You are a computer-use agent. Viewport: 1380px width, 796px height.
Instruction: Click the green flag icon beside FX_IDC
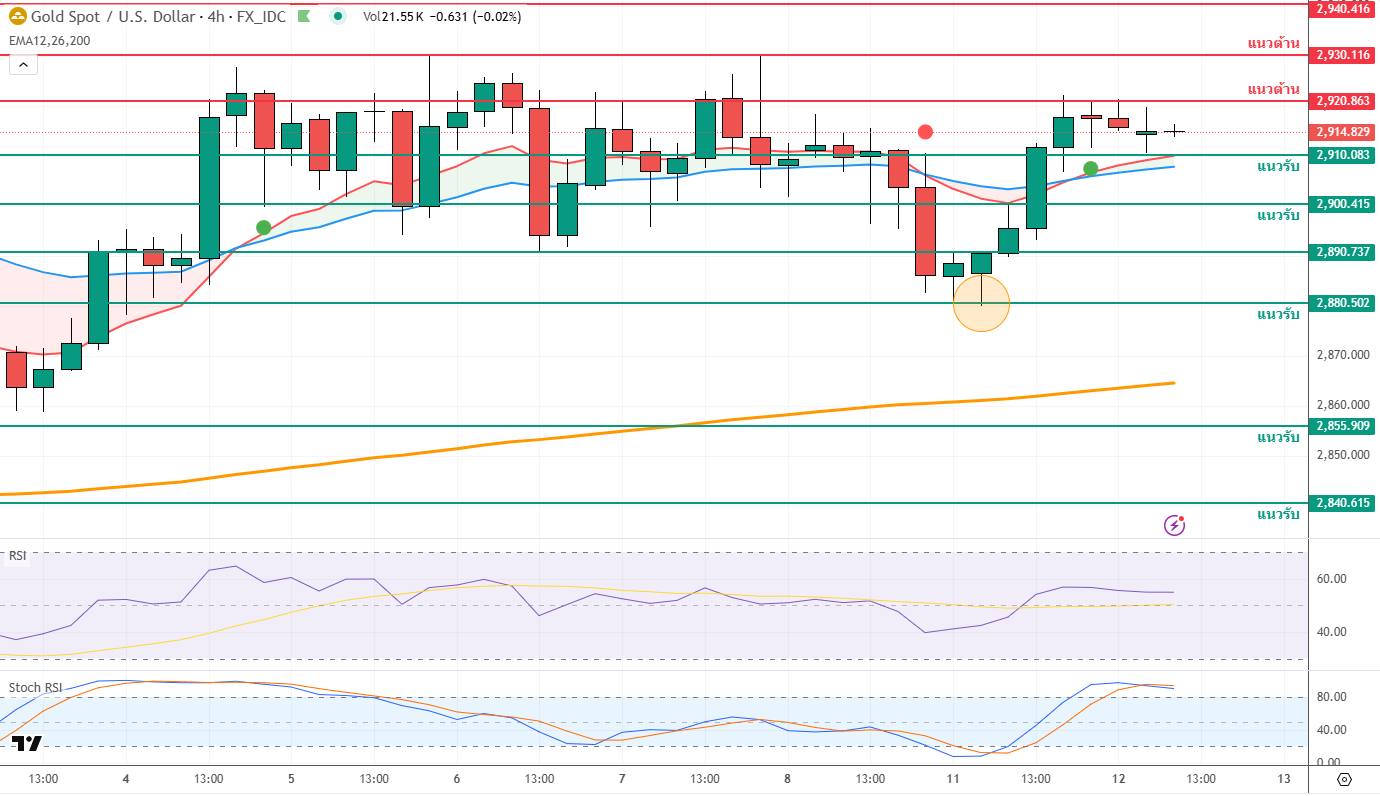[304, 16]
